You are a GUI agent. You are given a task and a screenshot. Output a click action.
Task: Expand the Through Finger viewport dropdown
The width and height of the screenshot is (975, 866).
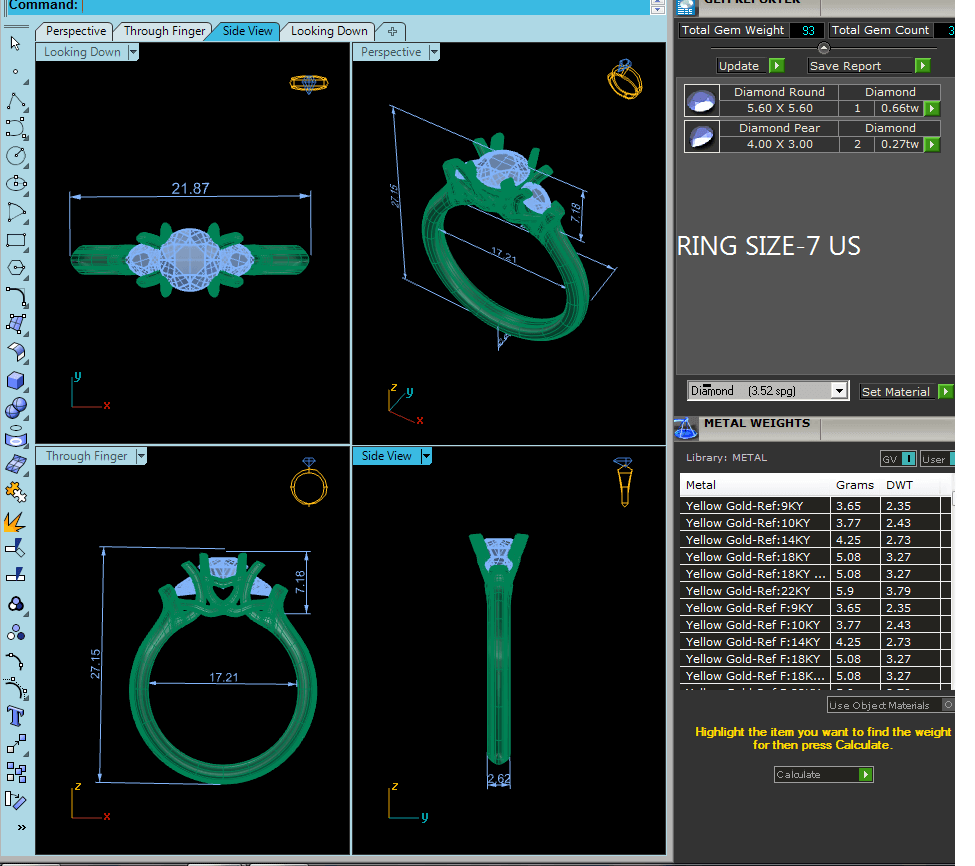[x=141, y=456]
